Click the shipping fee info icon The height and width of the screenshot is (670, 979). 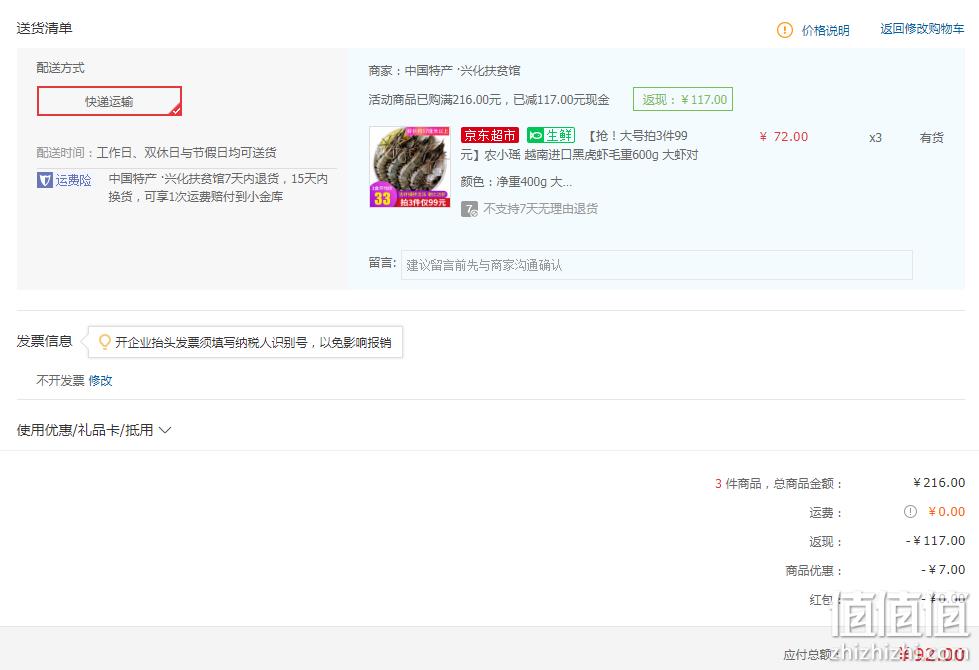click(910, 512)
